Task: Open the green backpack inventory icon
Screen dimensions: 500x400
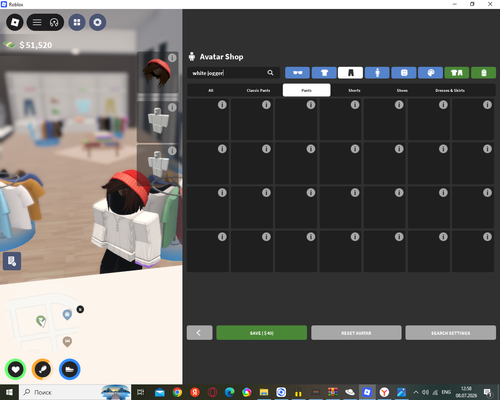Action: (483, 73)
